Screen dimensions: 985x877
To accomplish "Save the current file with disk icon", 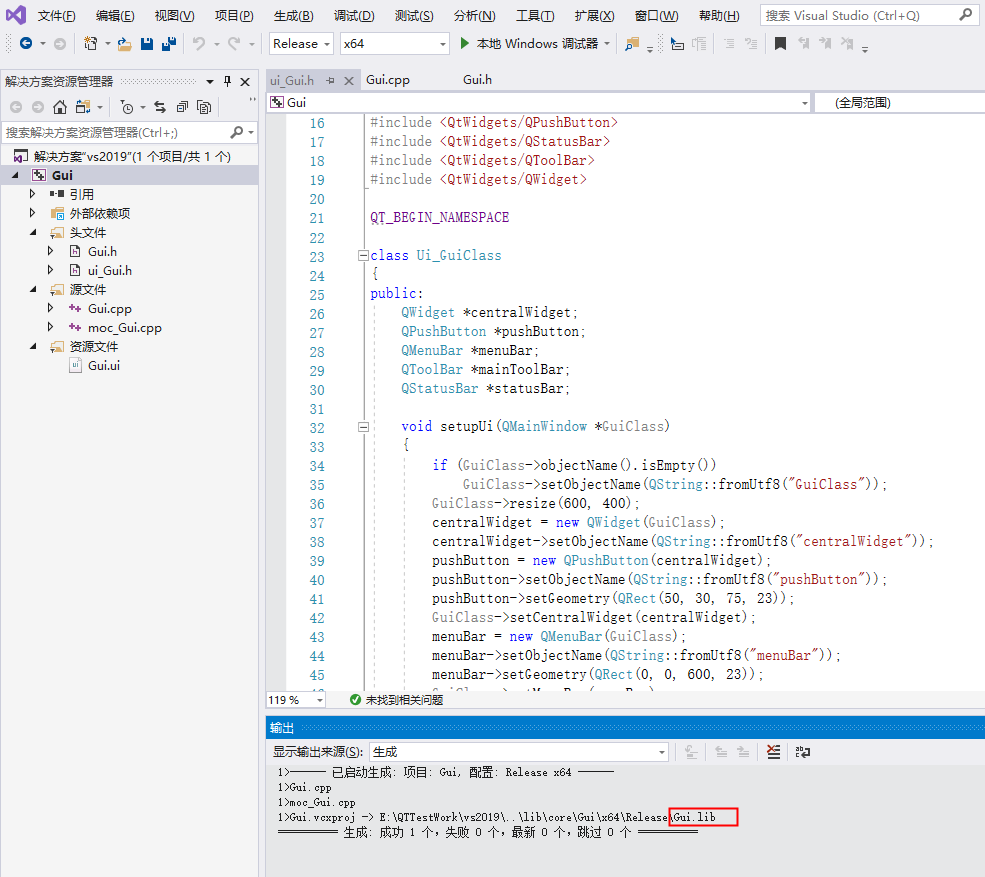I will (x=147, y=43).
